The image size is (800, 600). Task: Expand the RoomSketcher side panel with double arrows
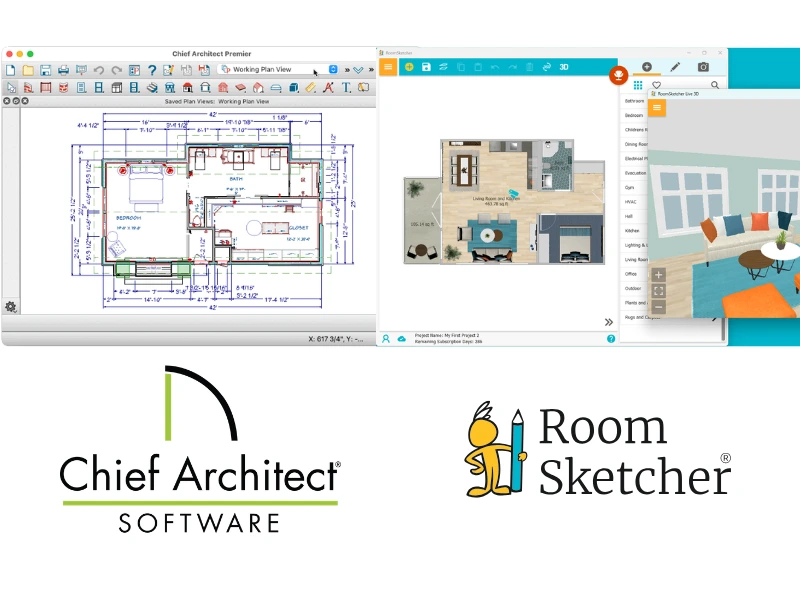[x=608, y=322]
